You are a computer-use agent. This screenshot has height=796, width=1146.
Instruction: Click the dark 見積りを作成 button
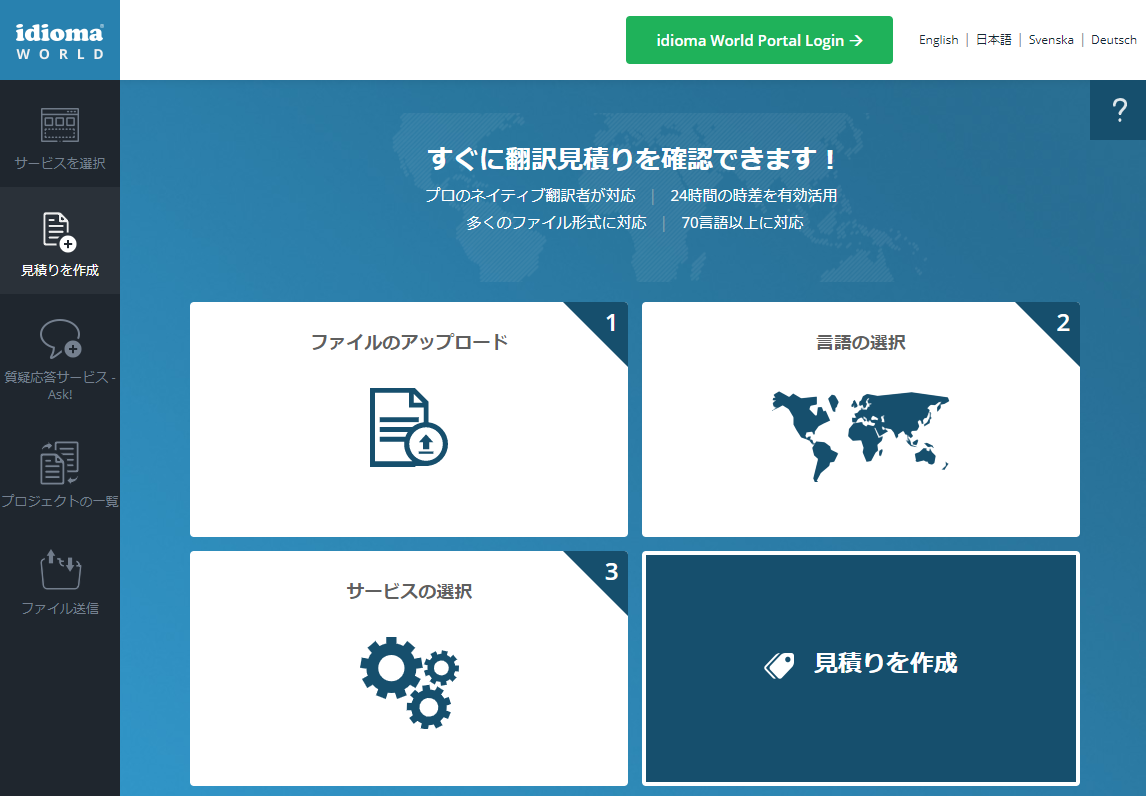point(860,668)
